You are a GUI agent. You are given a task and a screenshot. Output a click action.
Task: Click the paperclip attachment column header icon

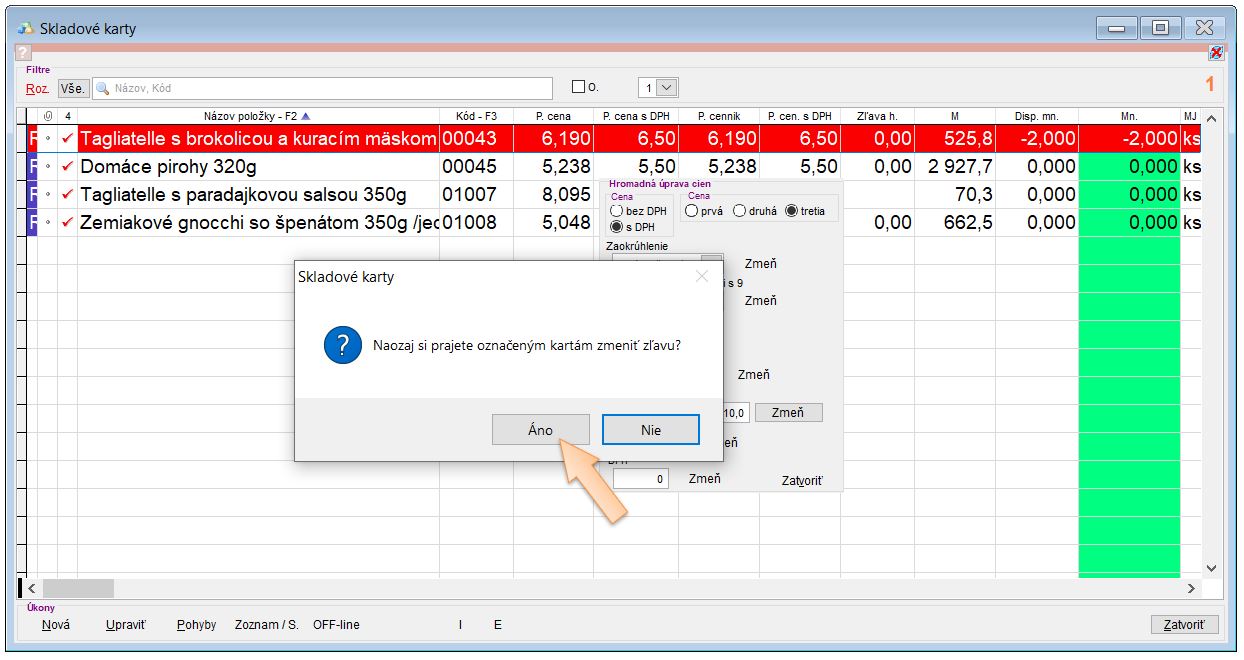coord(48,116)
